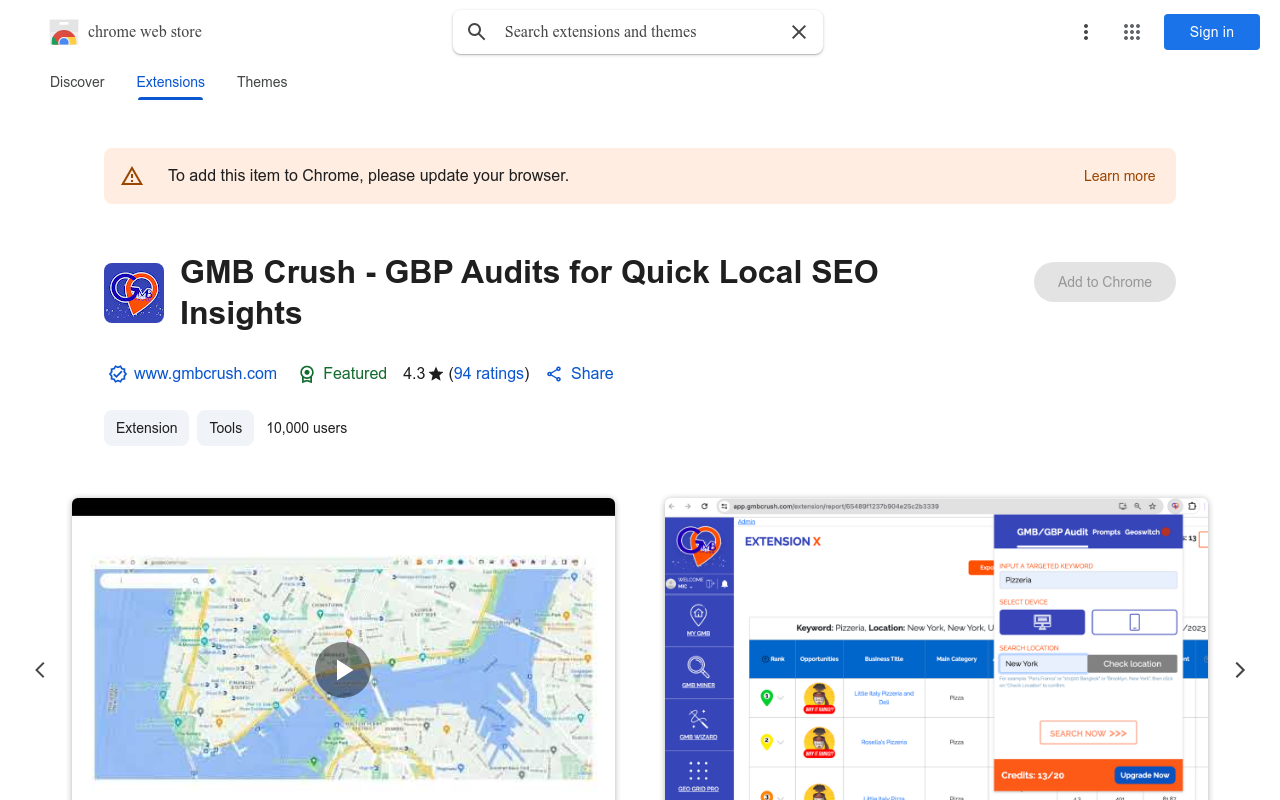Open the Google apps grid

[1132, 32]
